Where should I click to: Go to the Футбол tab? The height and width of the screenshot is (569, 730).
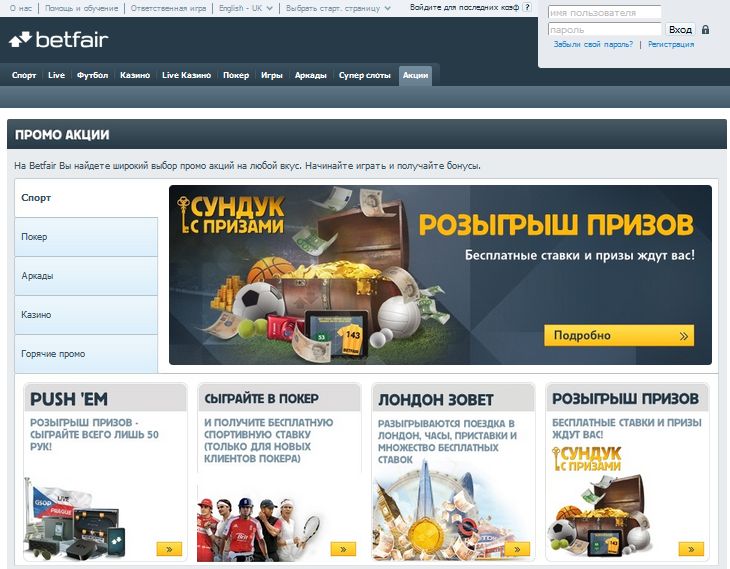pos(92,75)
